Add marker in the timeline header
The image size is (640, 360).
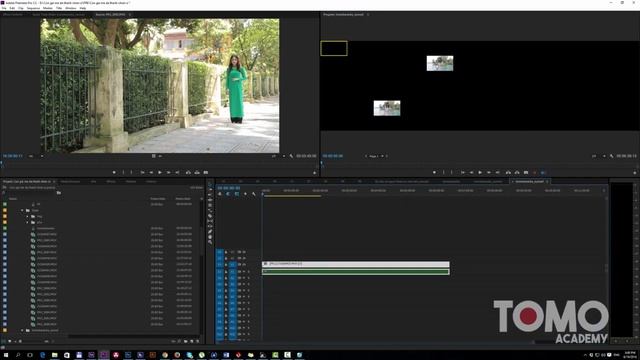[245, 194]
